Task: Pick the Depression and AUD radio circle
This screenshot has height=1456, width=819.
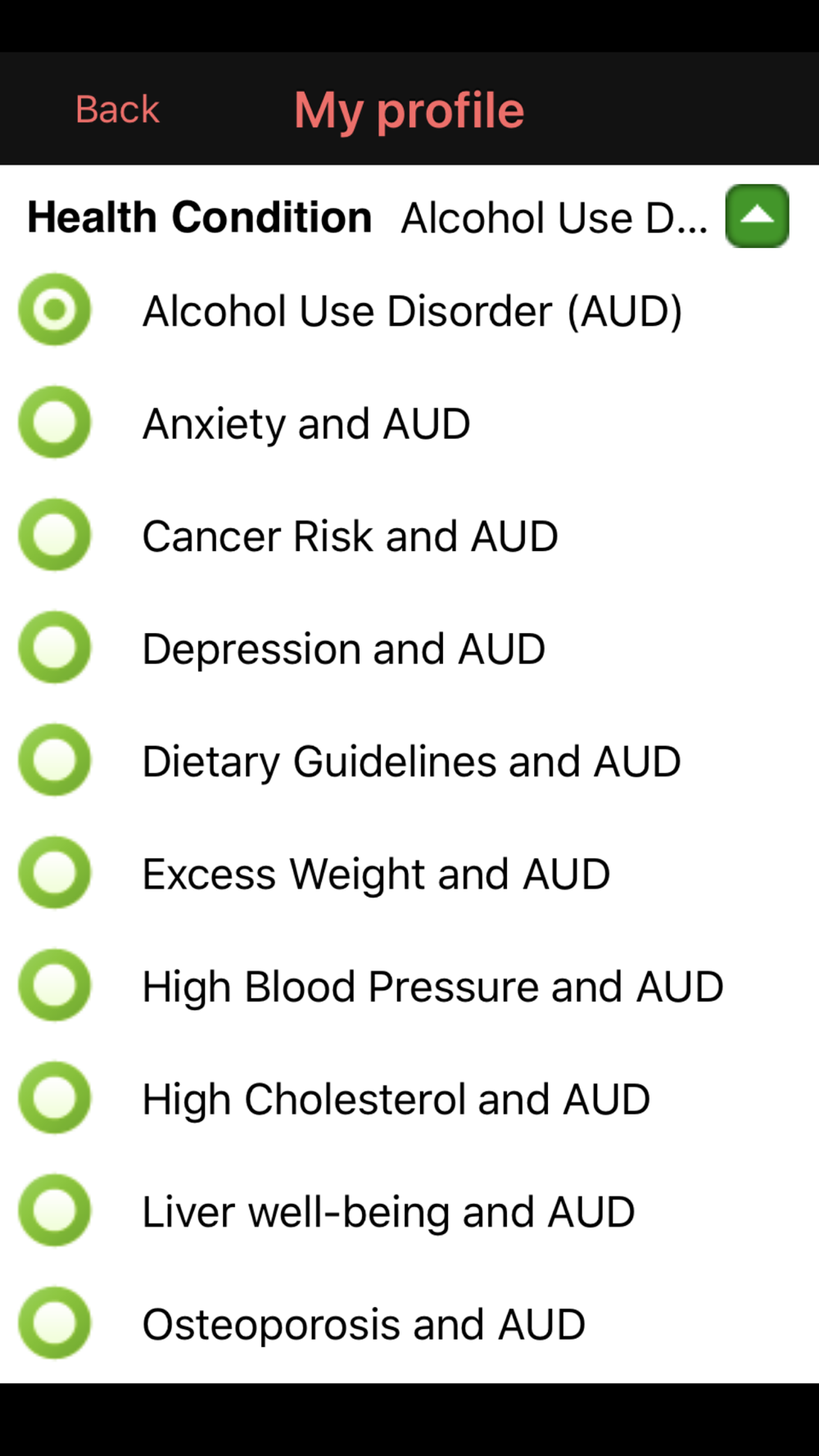Action: 55,648
